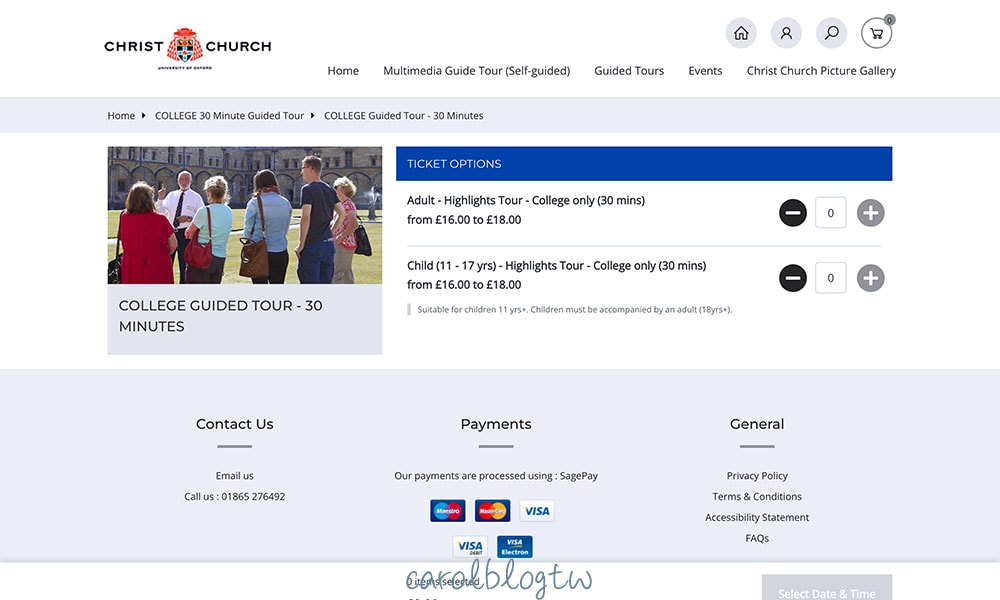Click 'Adult - Highlights Tour - College only' text
Viewport: 1000px width, 600px height.
click(526, 200)
